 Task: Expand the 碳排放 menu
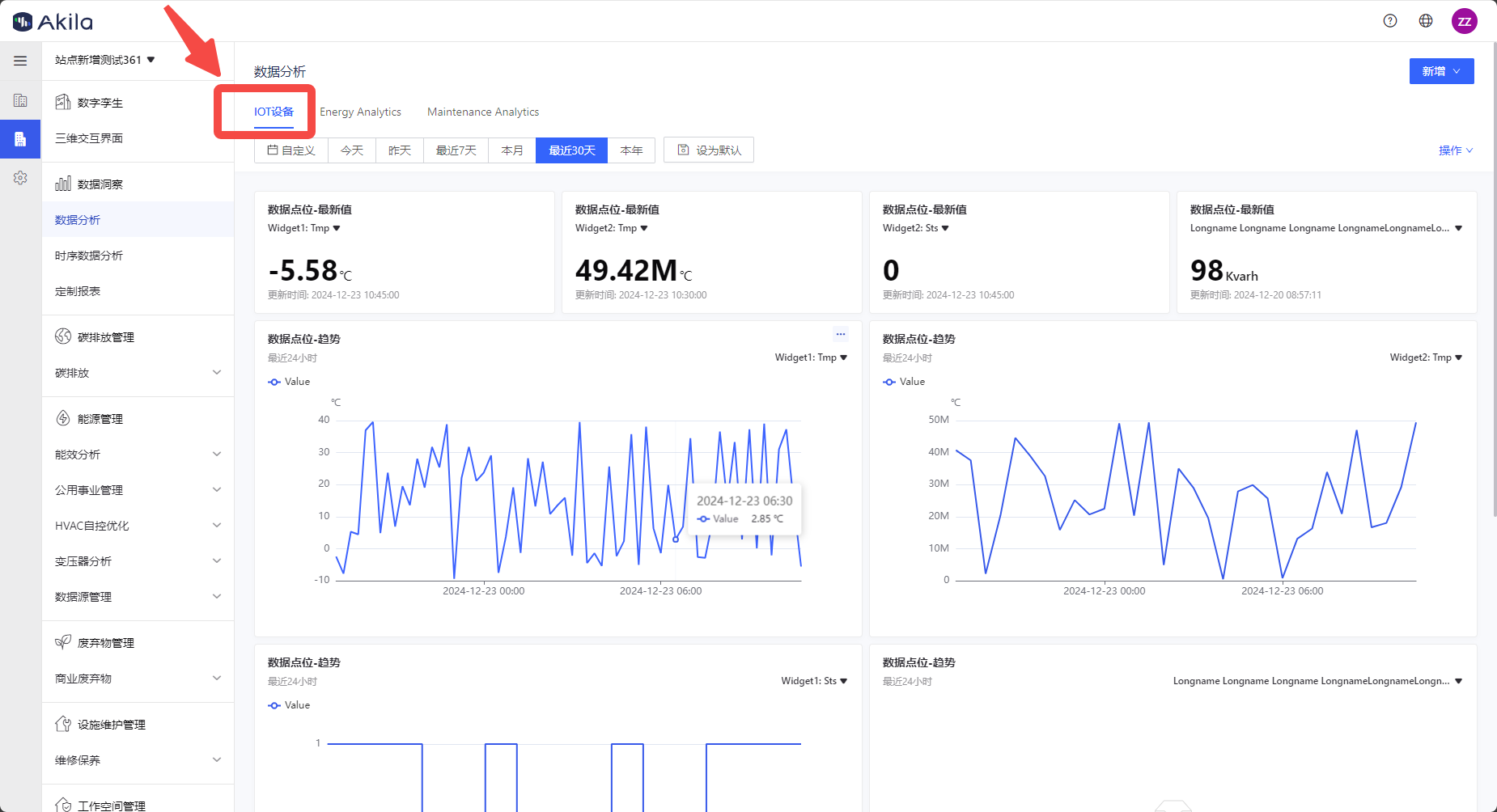point(138,373)
